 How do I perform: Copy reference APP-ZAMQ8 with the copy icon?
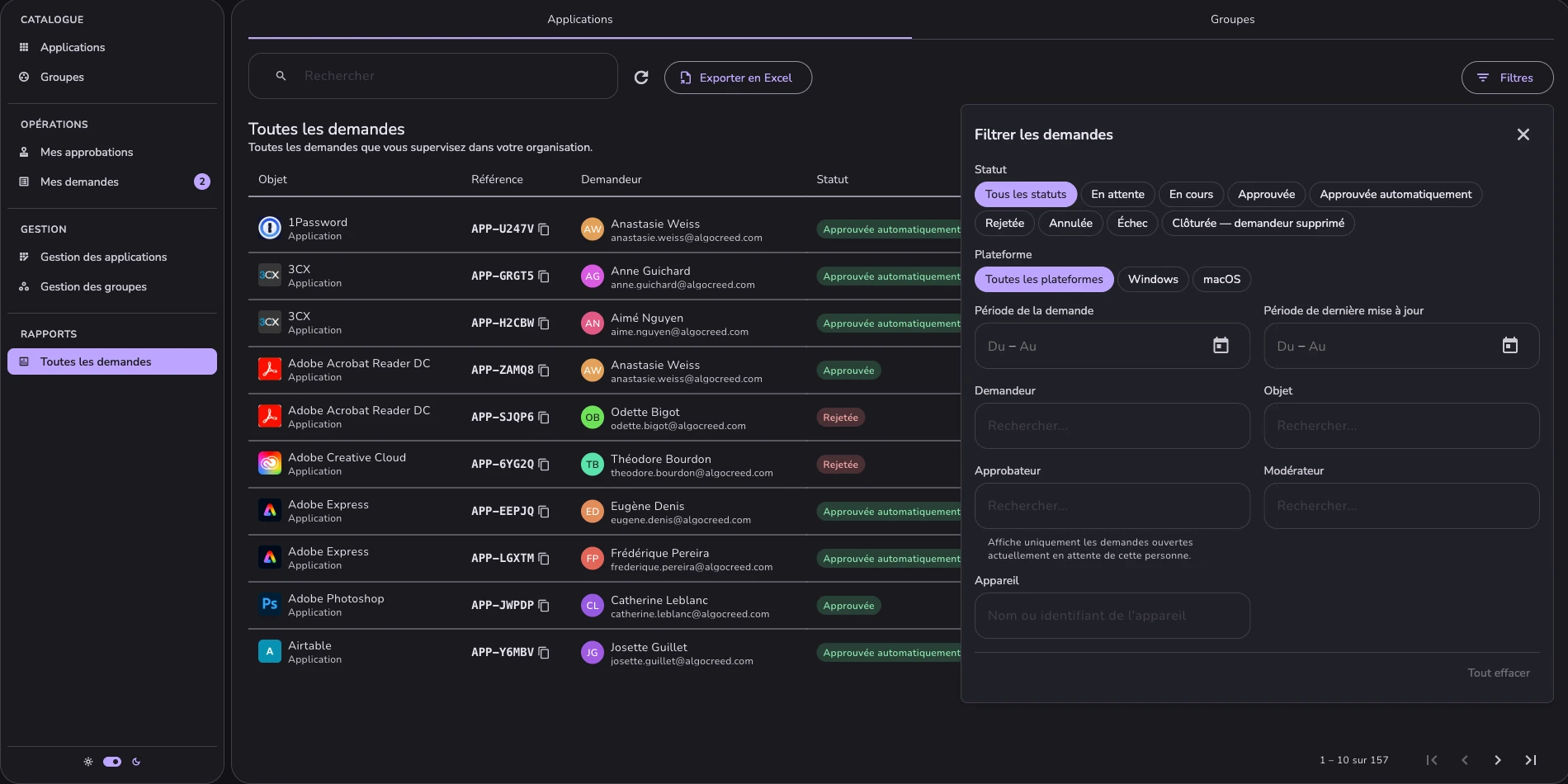pyautogui.click(x=544, y=371)
